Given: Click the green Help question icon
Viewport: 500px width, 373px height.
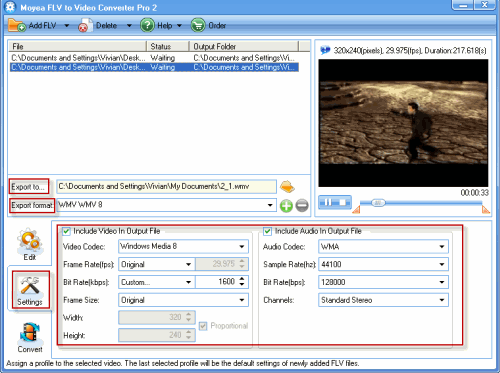Looking at the screenshot, I should [x=147, y=25].
